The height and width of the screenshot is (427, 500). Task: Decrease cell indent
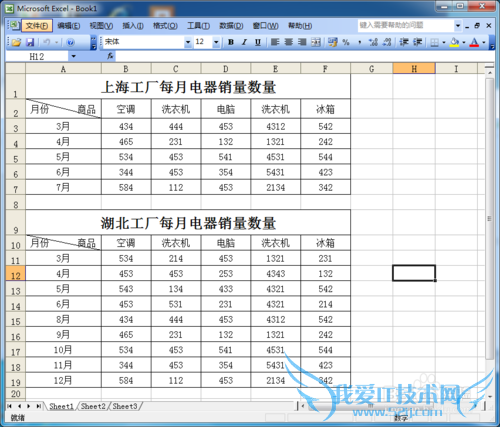[x=404, y=42]
